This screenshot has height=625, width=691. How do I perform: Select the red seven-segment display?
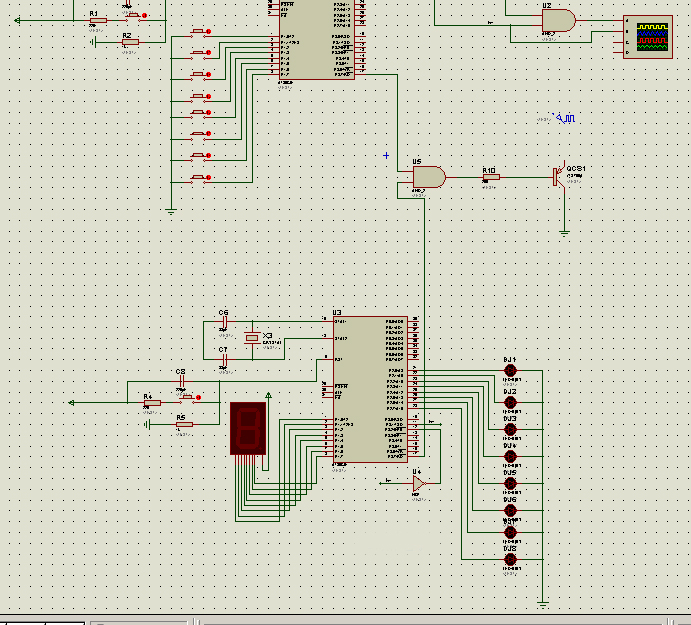point(248,428)
